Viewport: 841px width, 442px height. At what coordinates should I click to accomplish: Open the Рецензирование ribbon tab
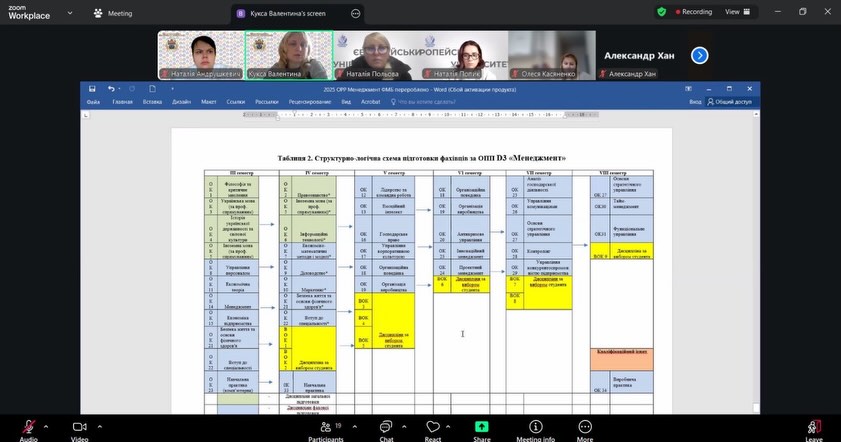[x=310, y=102]
